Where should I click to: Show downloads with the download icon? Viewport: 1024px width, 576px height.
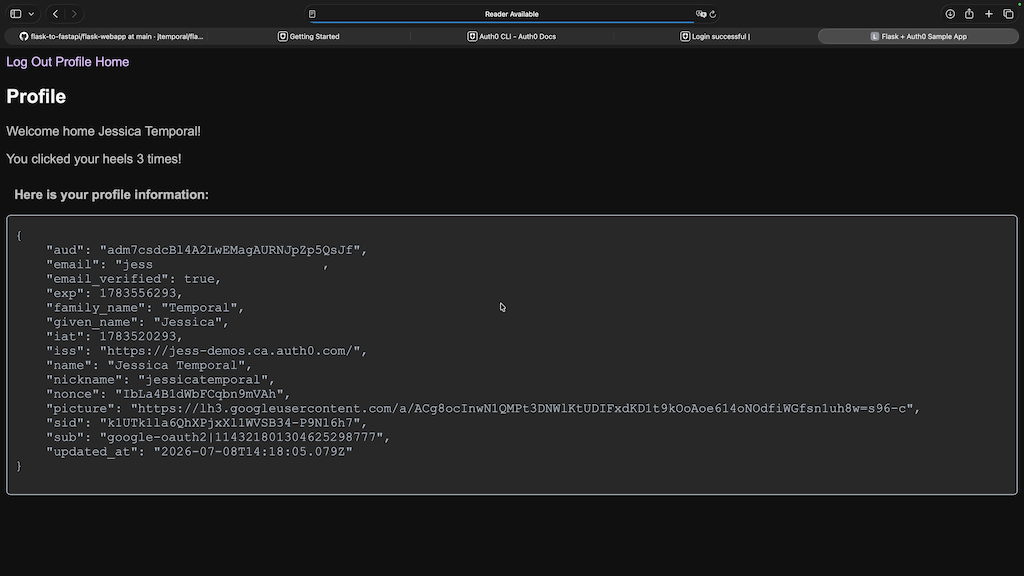[x=950, y=14]
